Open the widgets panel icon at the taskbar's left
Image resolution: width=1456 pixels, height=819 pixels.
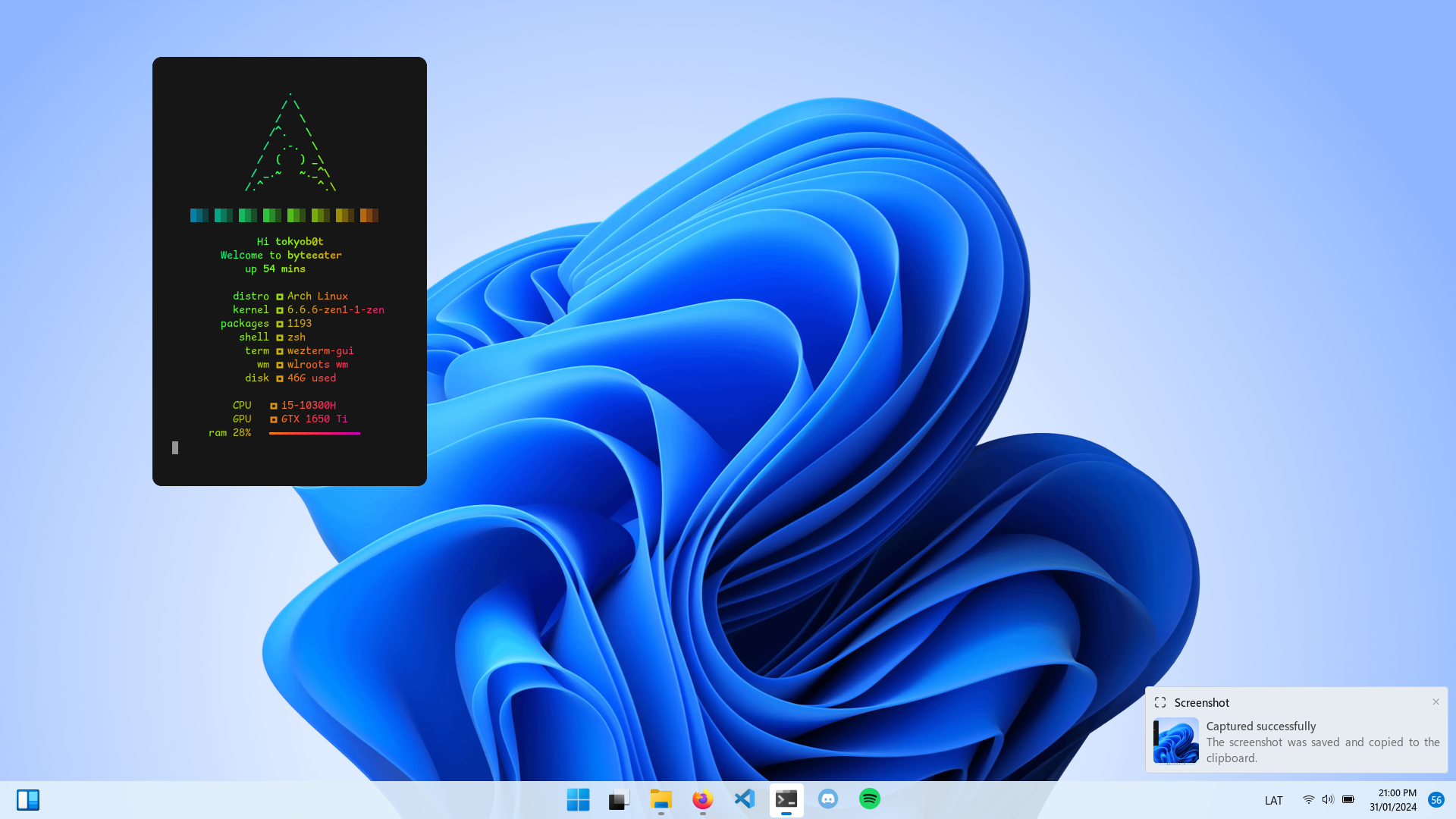pyautogui.click(x=28, y=800)
